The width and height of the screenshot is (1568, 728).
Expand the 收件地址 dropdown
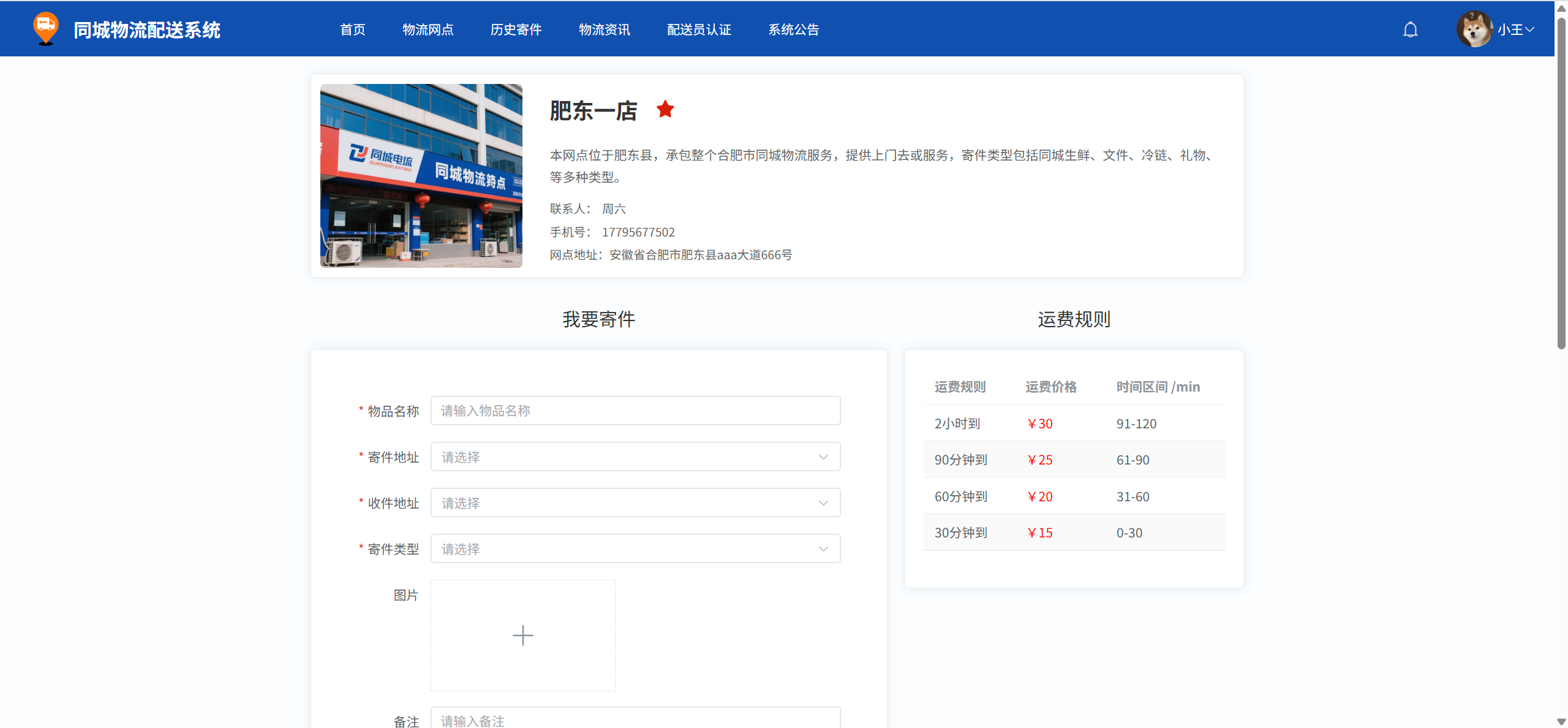tap(635, 503)
